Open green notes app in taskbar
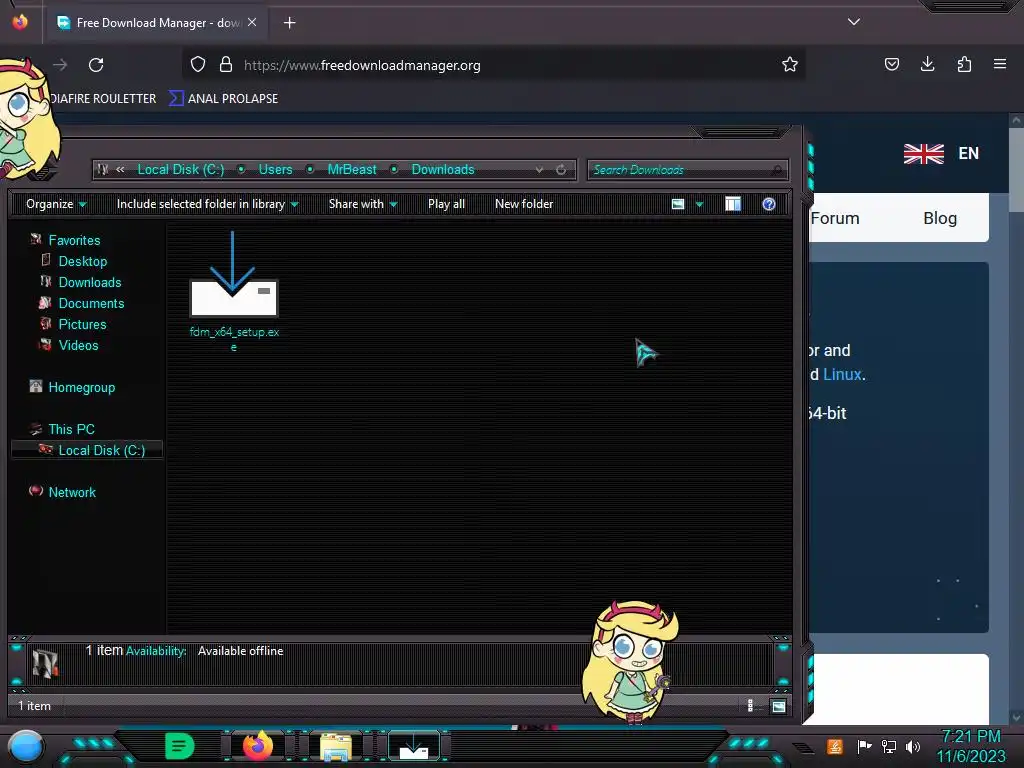The width and height of the screenshot is (1024, 768). 180,746
